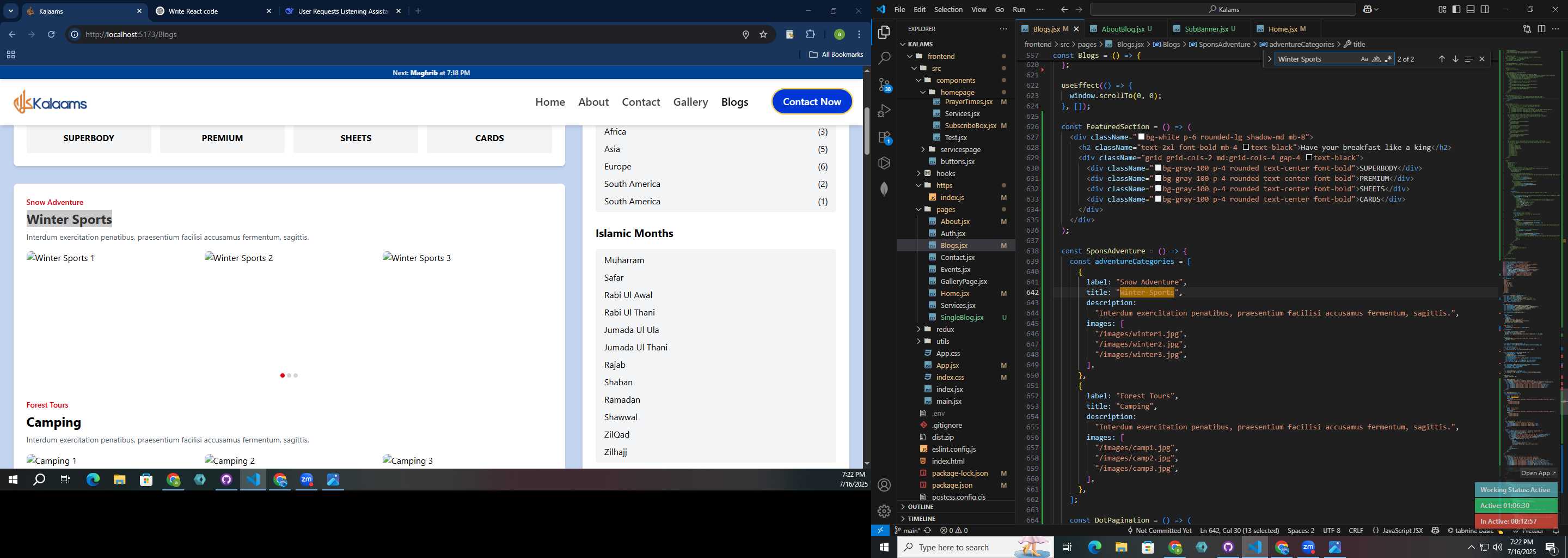Click bg-white color swatch on line 627
This screenshot has width=1568, height=558.
click(1142, 137)
